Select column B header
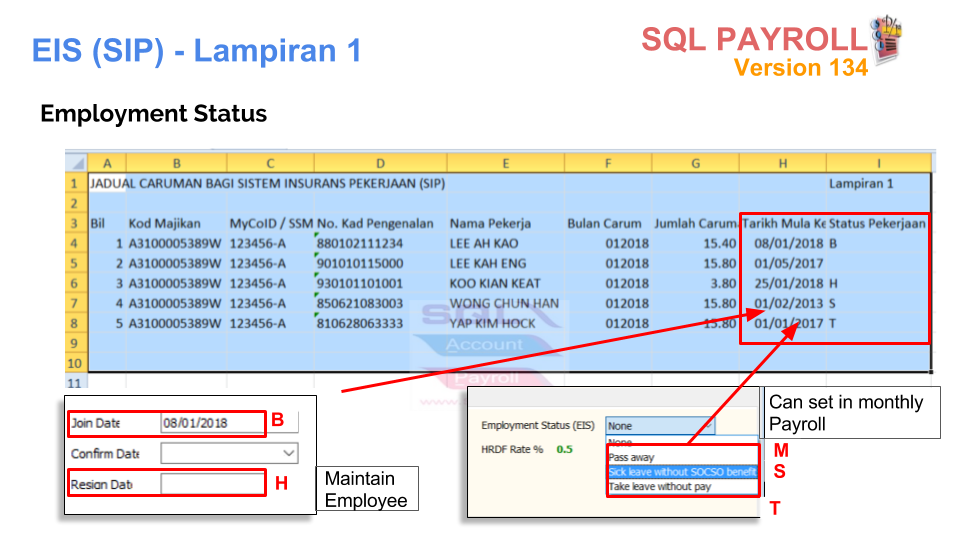The image size is (960, 540). click(x=176, y=163)
